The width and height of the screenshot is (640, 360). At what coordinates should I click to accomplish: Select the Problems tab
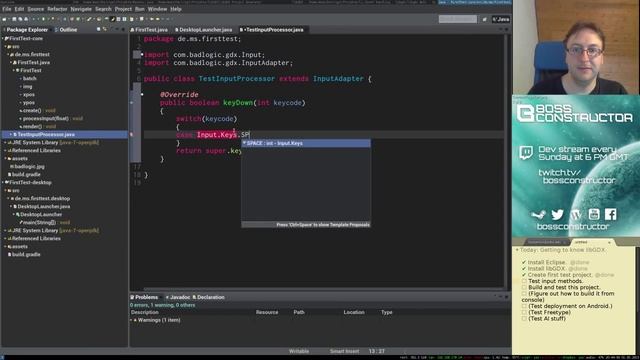tap(144, 297)
